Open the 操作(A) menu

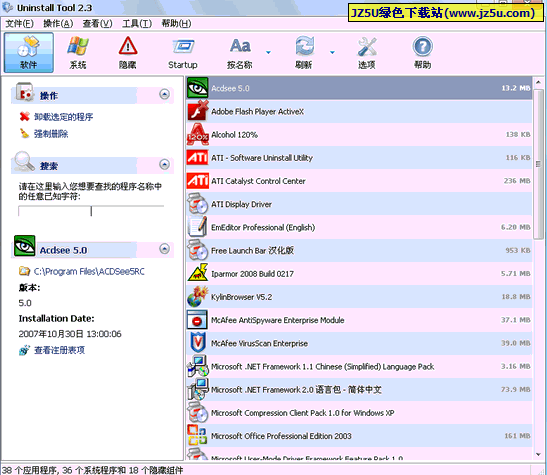click(58, 23)
